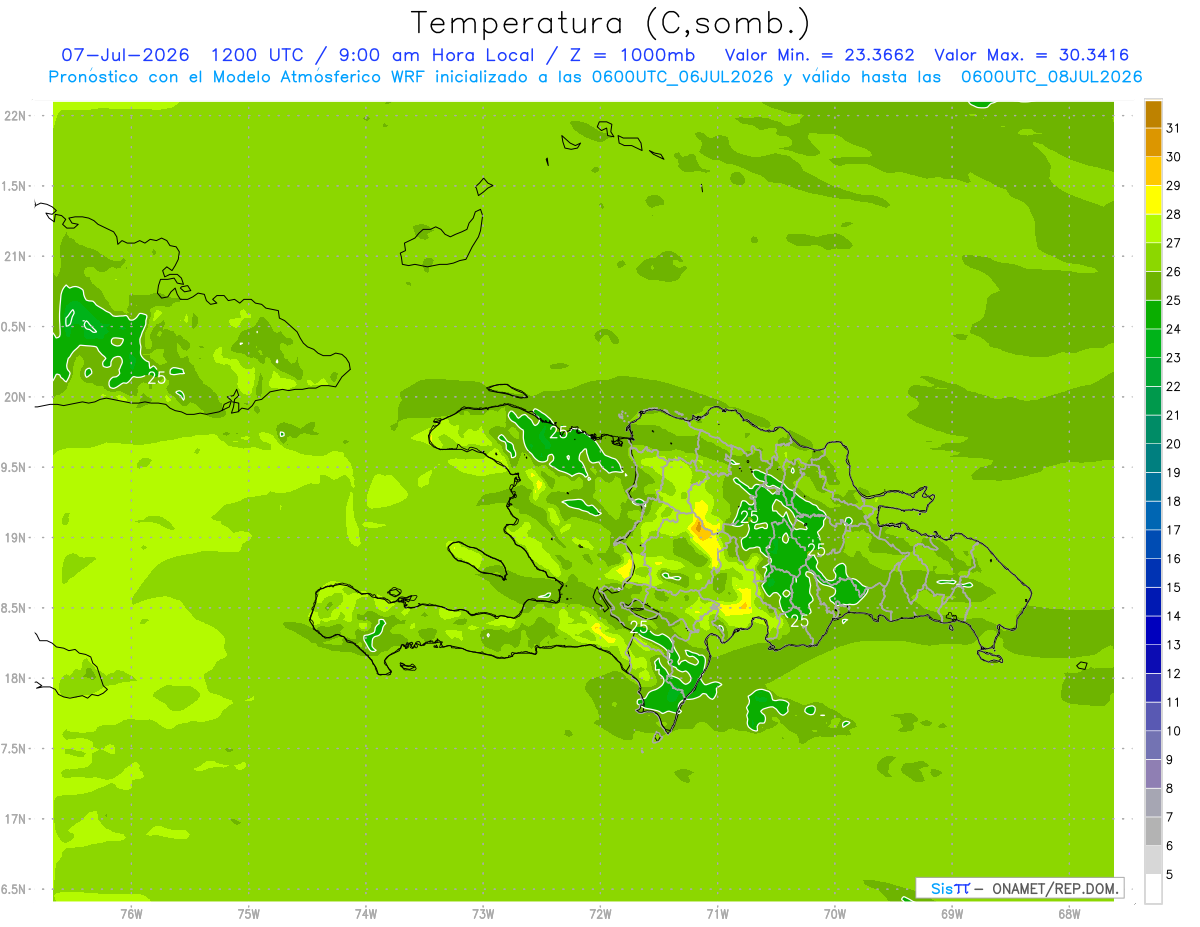Click the 73W longitude axis label
The image size is (1200, 927).
[483, 913]
